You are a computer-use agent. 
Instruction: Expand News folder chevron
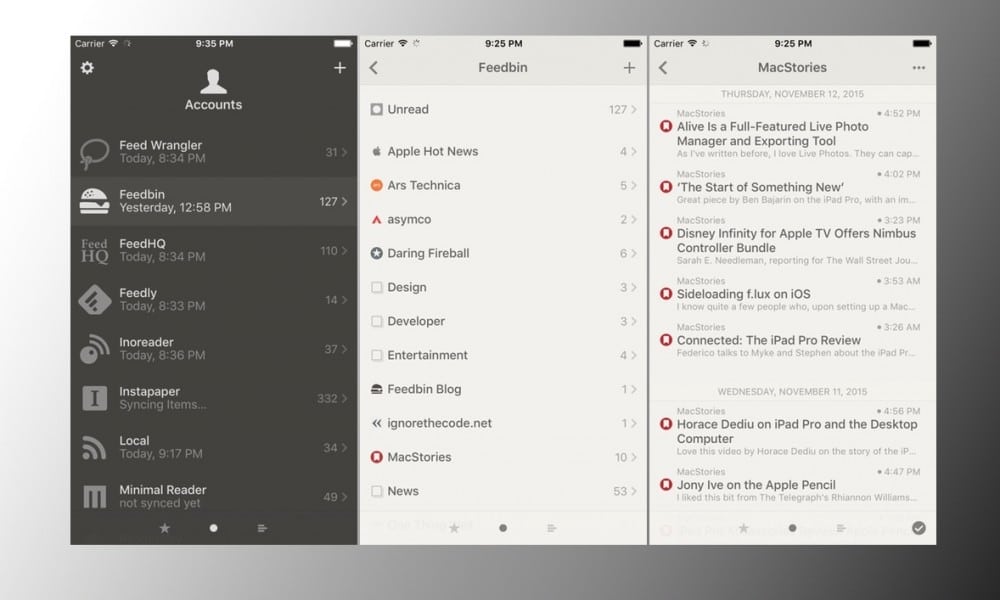pos(634,491)
